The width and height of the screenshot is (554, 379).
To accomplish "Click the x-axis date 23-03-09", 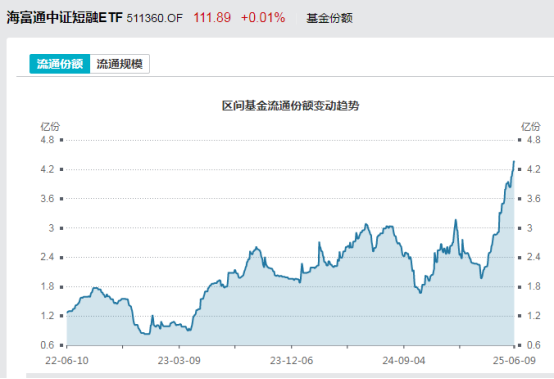I will click(x=179, y=361).
